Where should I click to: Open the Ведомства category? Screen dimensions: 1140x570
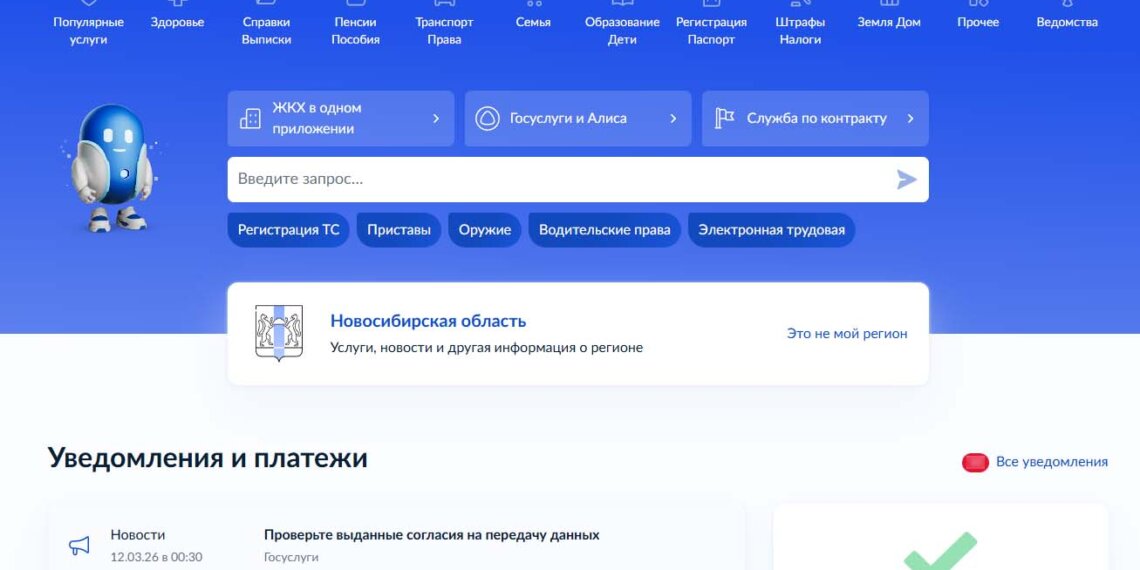(1067, 22)
